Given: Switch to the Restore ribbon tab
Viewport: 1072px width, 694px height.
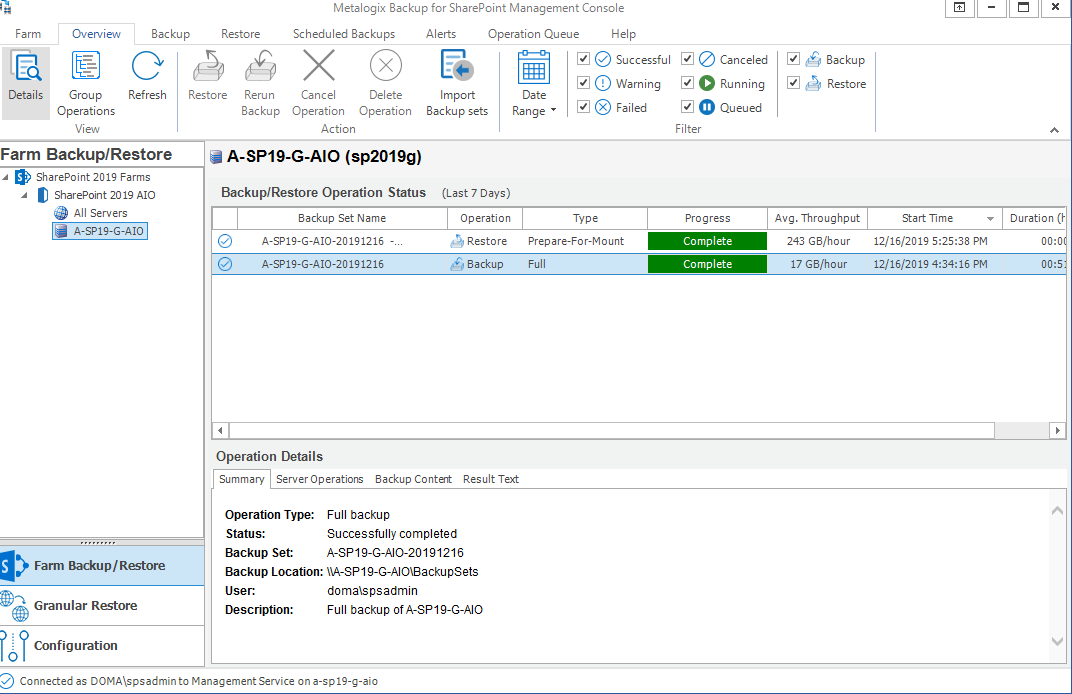Looking at the screenshot, I should tap(241, 34).
